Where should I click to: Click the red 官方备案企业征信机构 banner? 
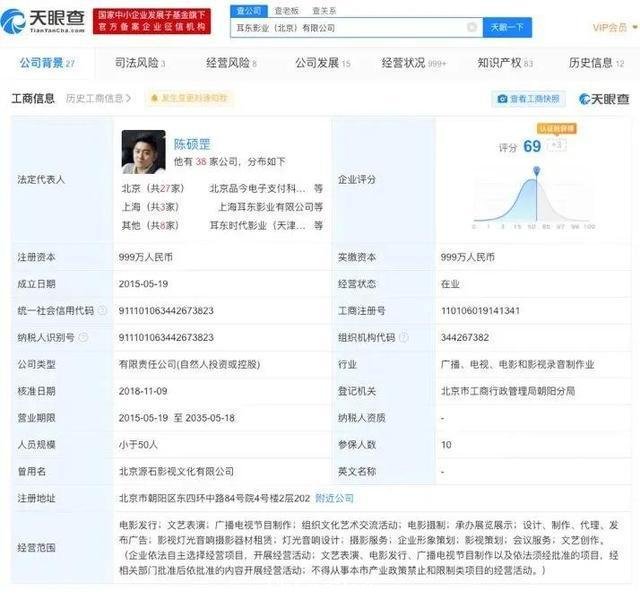152,21
